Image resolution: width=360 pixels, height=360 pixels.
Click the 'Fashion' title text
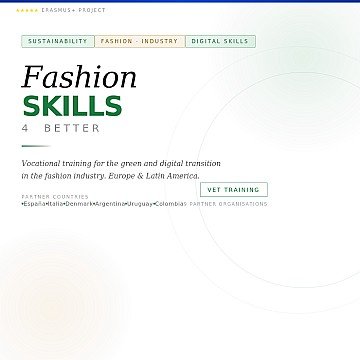point(79,77)
